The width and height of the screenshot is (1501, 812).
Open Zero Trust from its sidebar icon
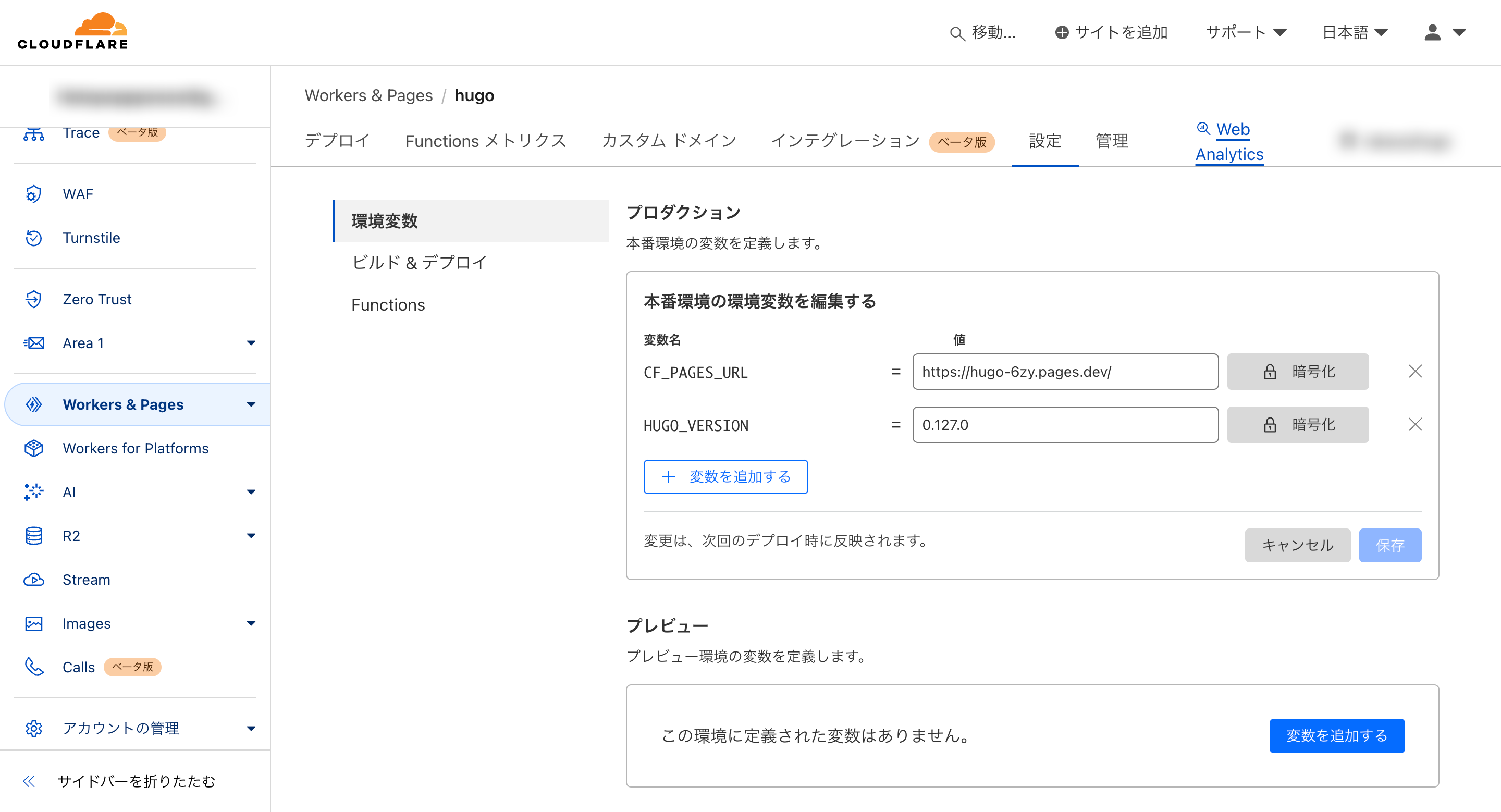click(x=33, y=299)
